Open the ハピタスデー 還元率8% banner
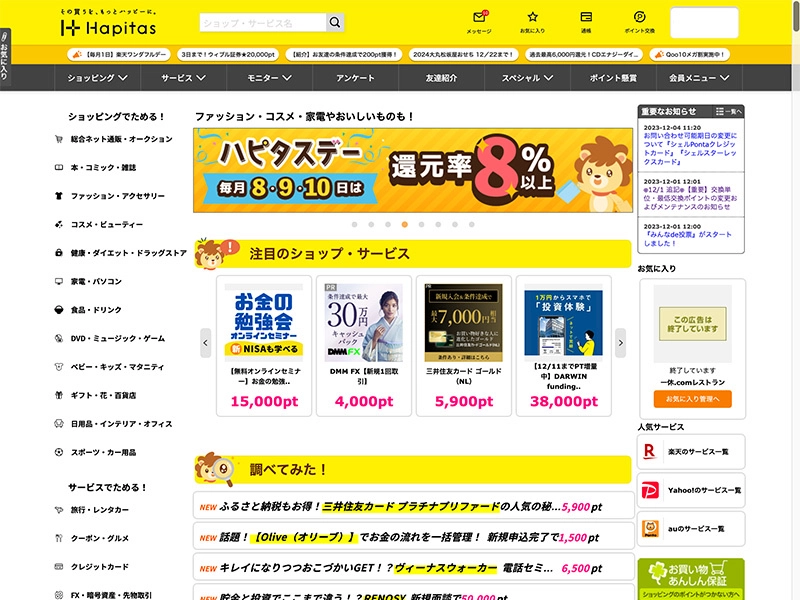This screenshot has height=600, width=800. tap(413, 170)
